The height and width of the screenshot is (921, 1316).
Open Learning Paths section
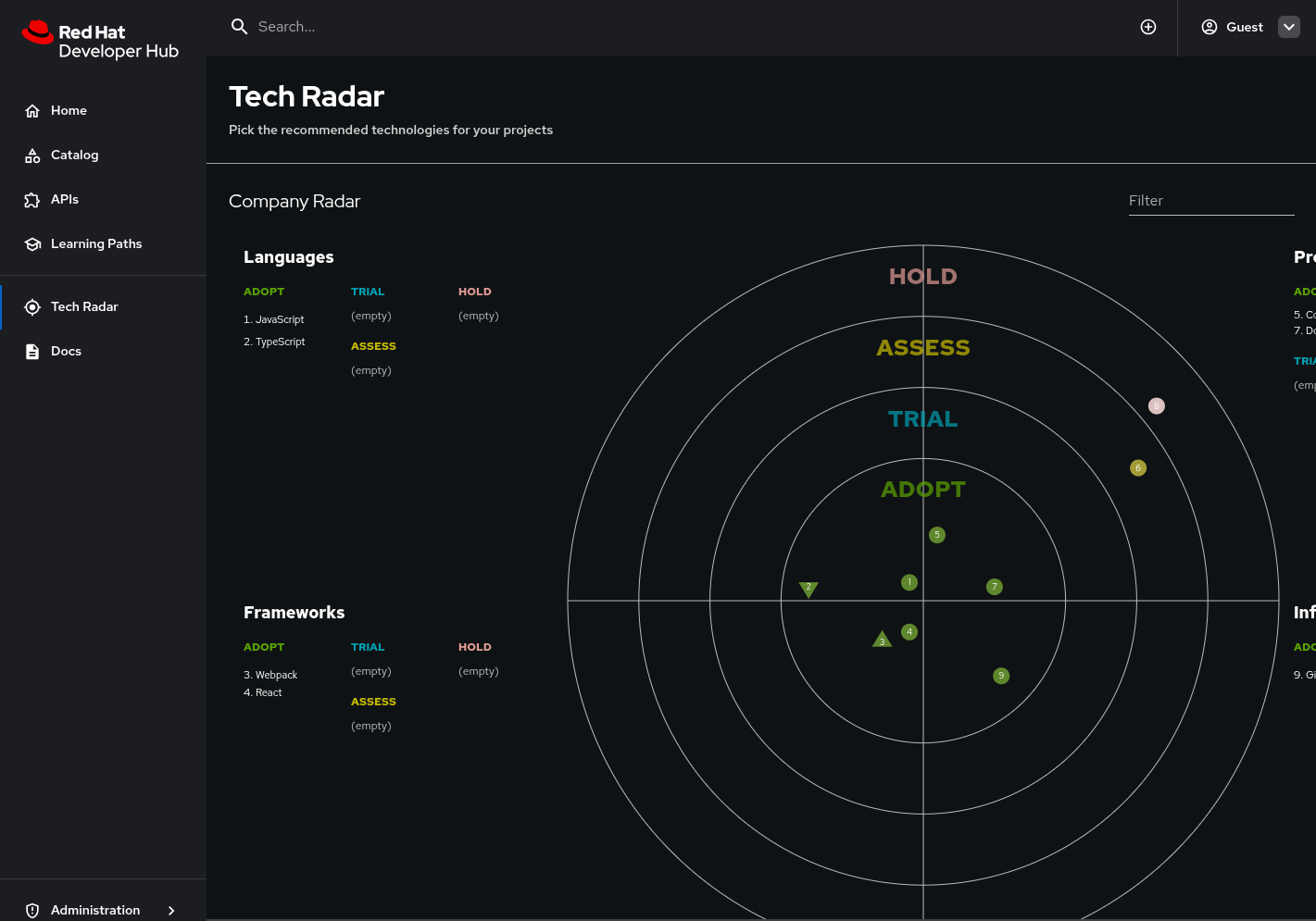tap(103, 244)
